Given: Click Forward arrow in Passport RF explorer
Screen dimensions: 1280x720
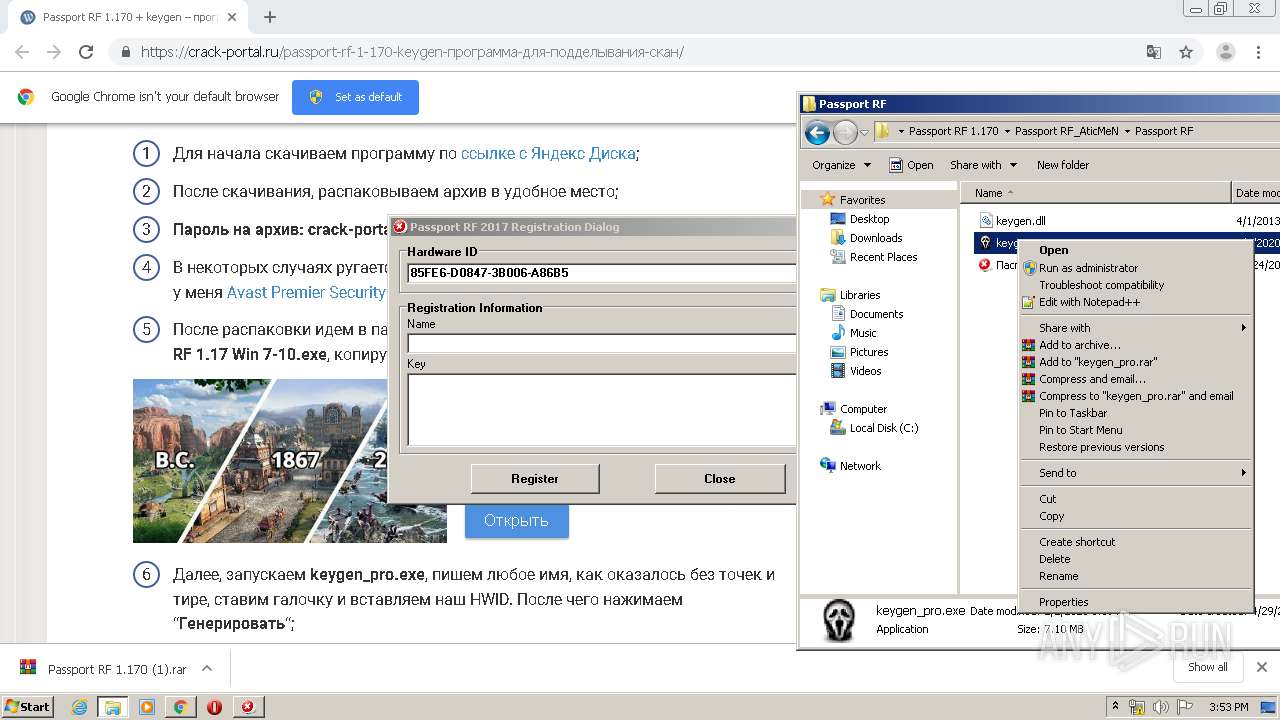Looking at the screenshot, I should click(x=845, y=131).
